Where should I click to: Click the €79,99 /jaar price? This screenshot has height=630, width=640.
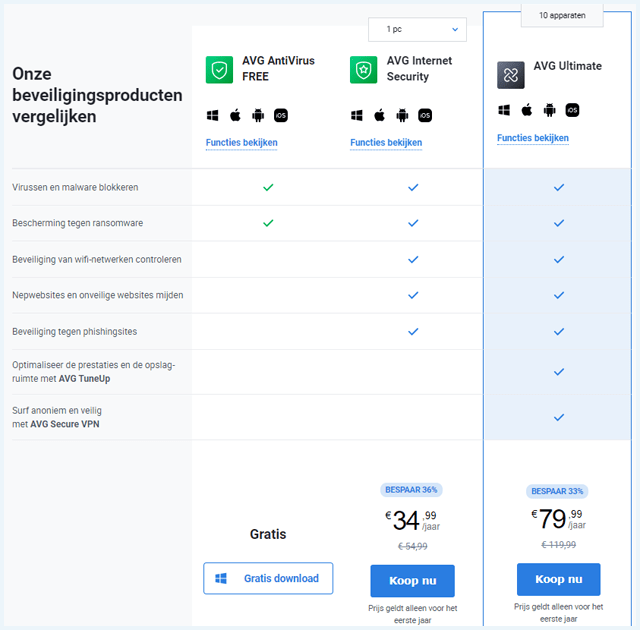[558, 519]
